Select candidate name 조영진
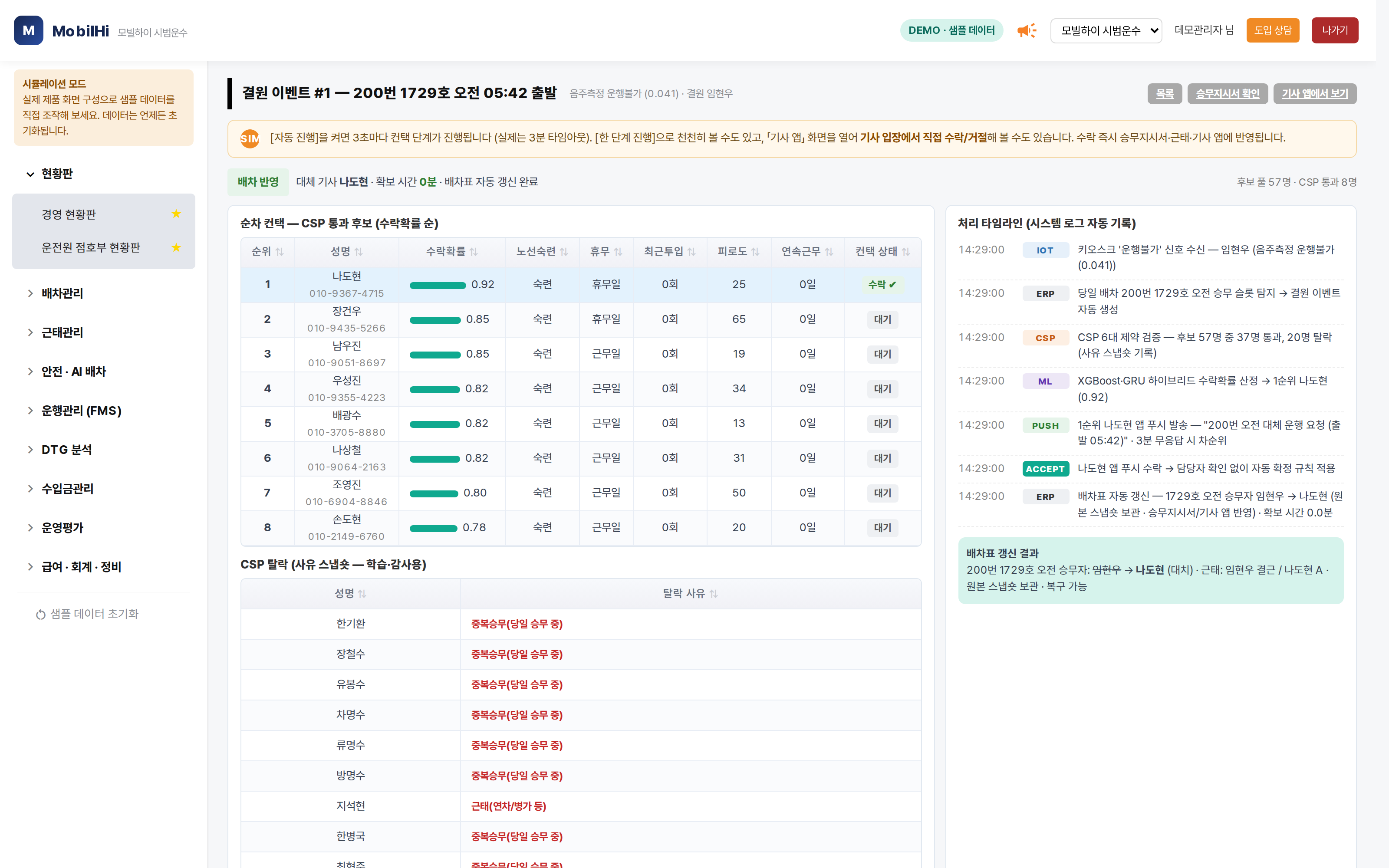1389x868 pixels. (x=347, y=484)
